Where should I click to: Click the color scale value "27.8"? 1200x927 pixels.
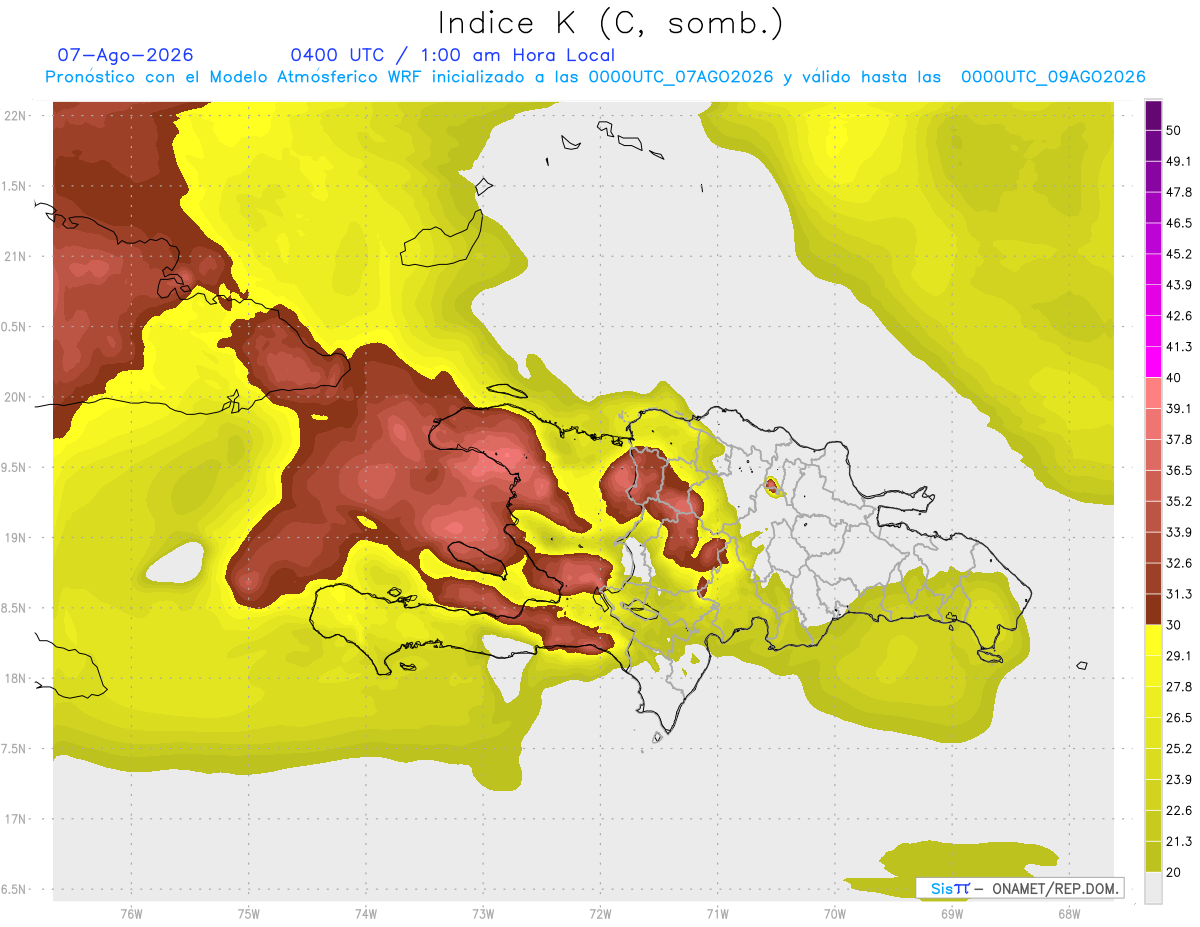[1179, 687]
